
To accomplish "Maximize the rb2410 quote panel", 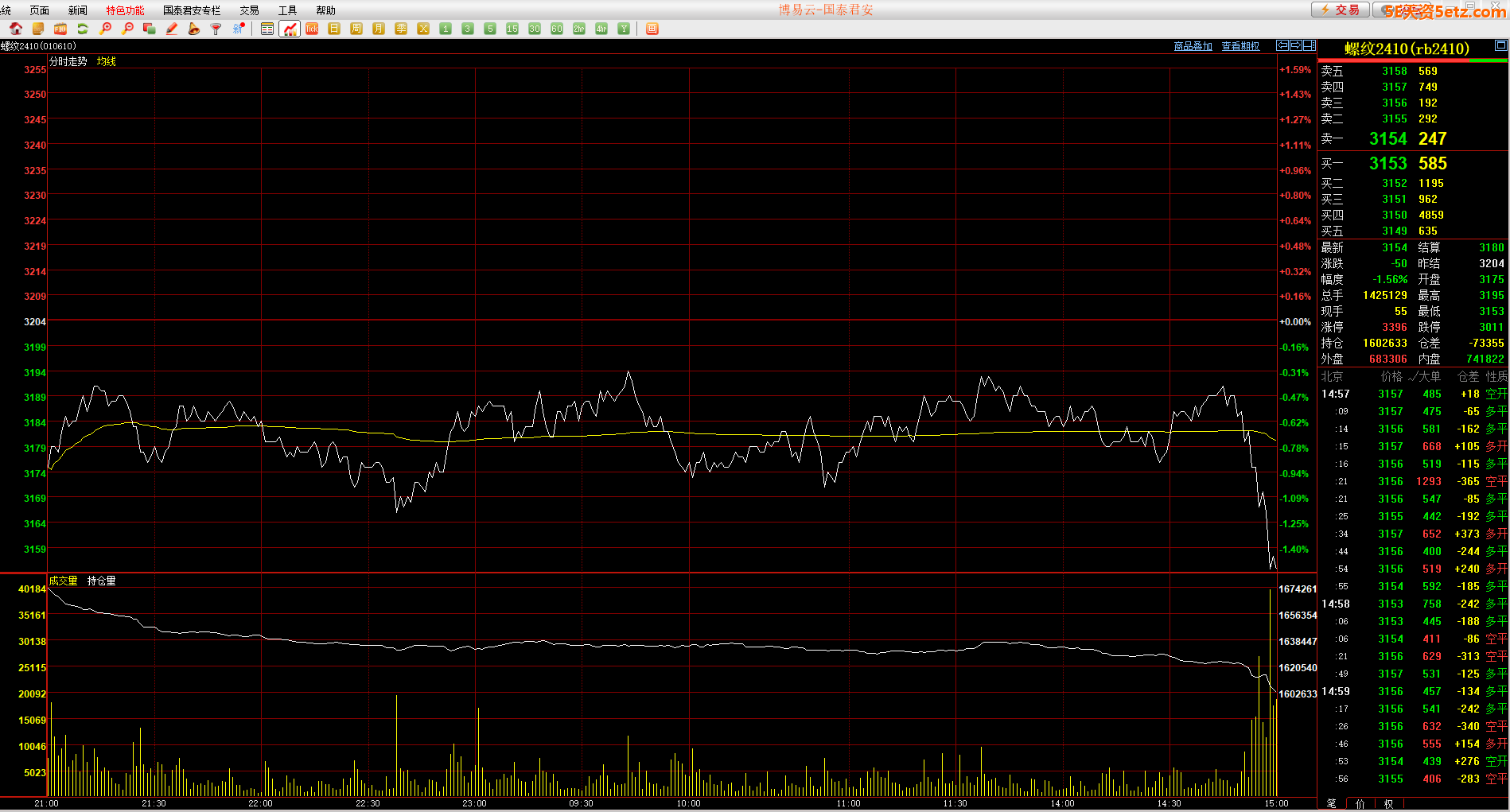I will (1500, 46).
